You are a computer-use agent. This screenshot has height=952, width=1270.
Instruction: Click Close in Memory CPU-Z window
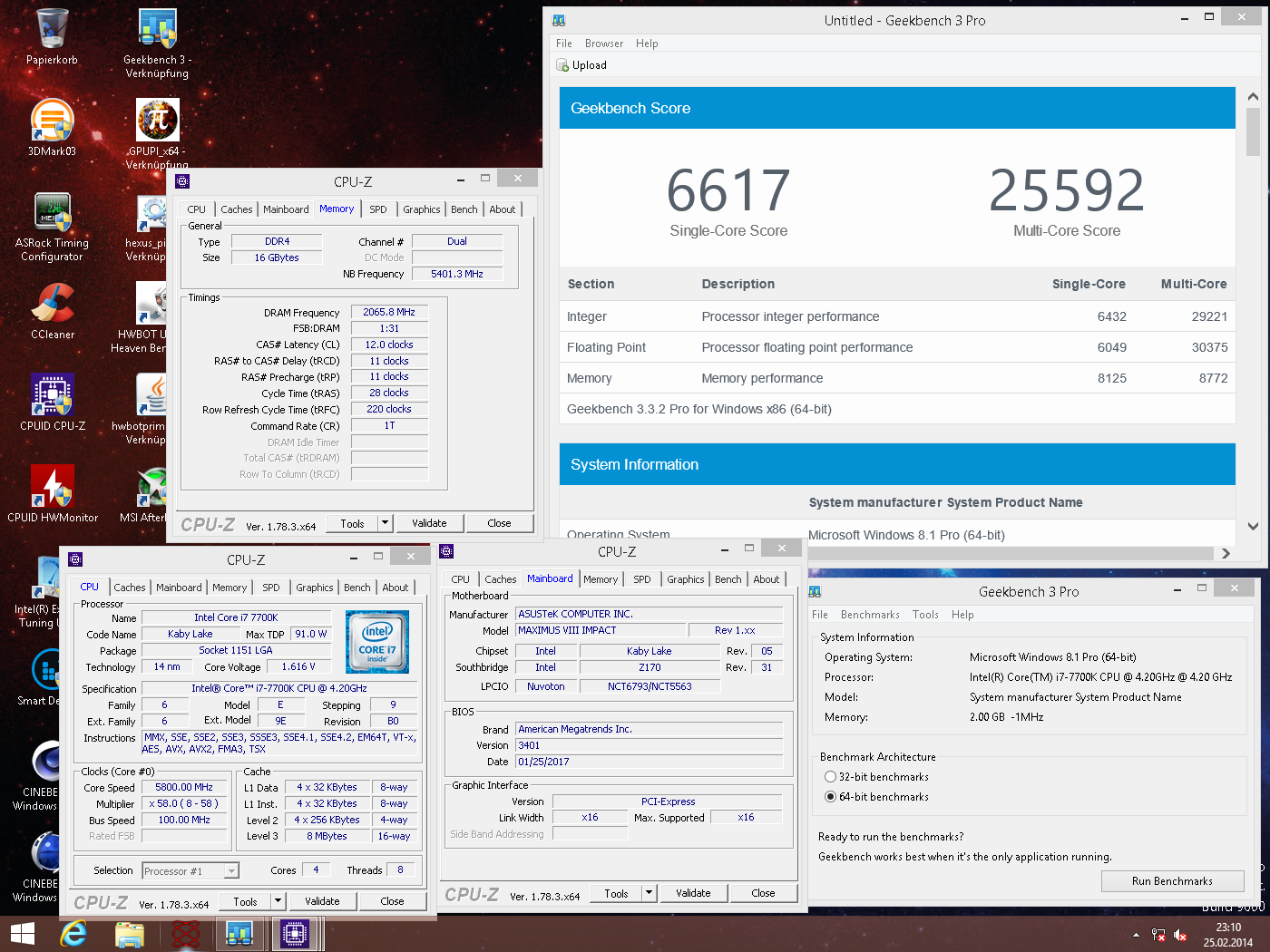[499, 523]
